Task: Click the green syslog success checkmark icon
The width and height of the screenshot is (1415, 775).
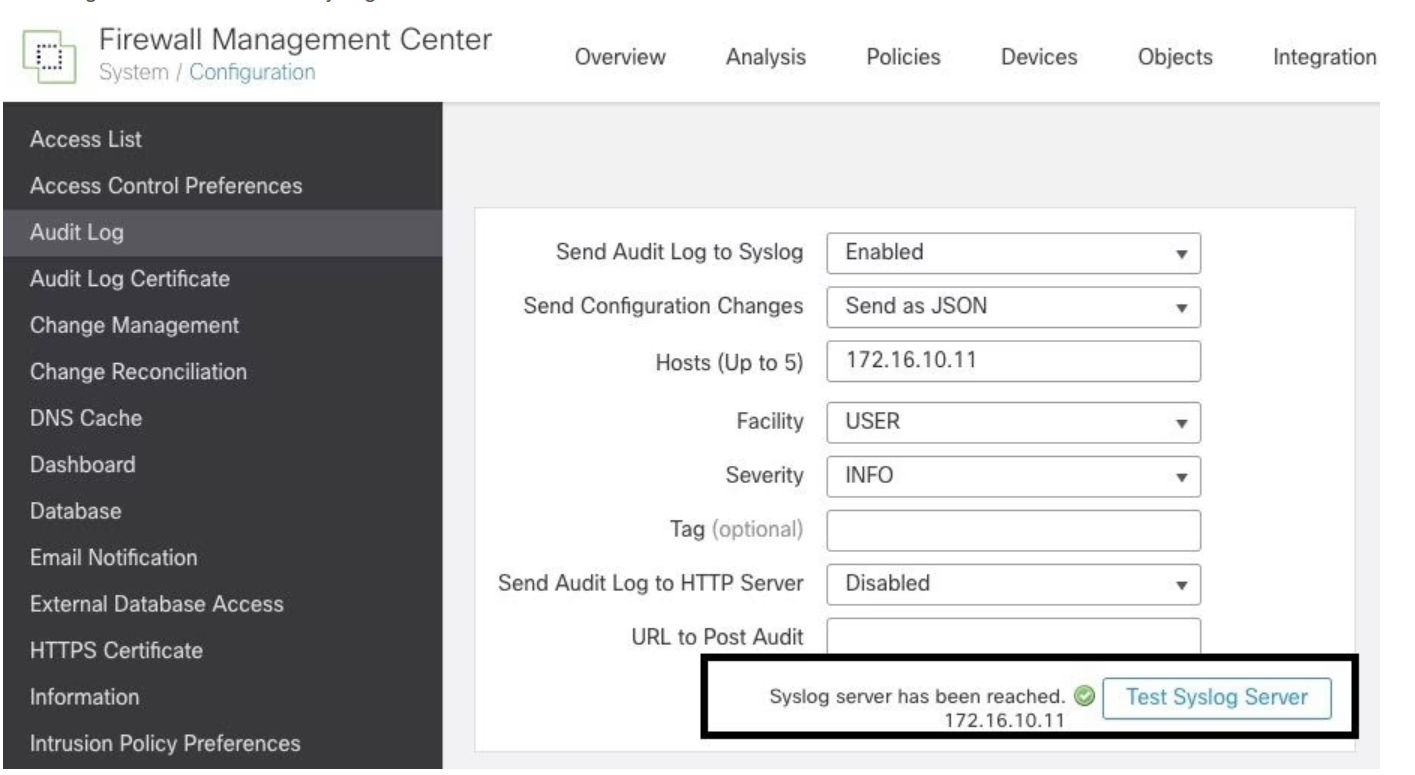Action: (1083, 697)
